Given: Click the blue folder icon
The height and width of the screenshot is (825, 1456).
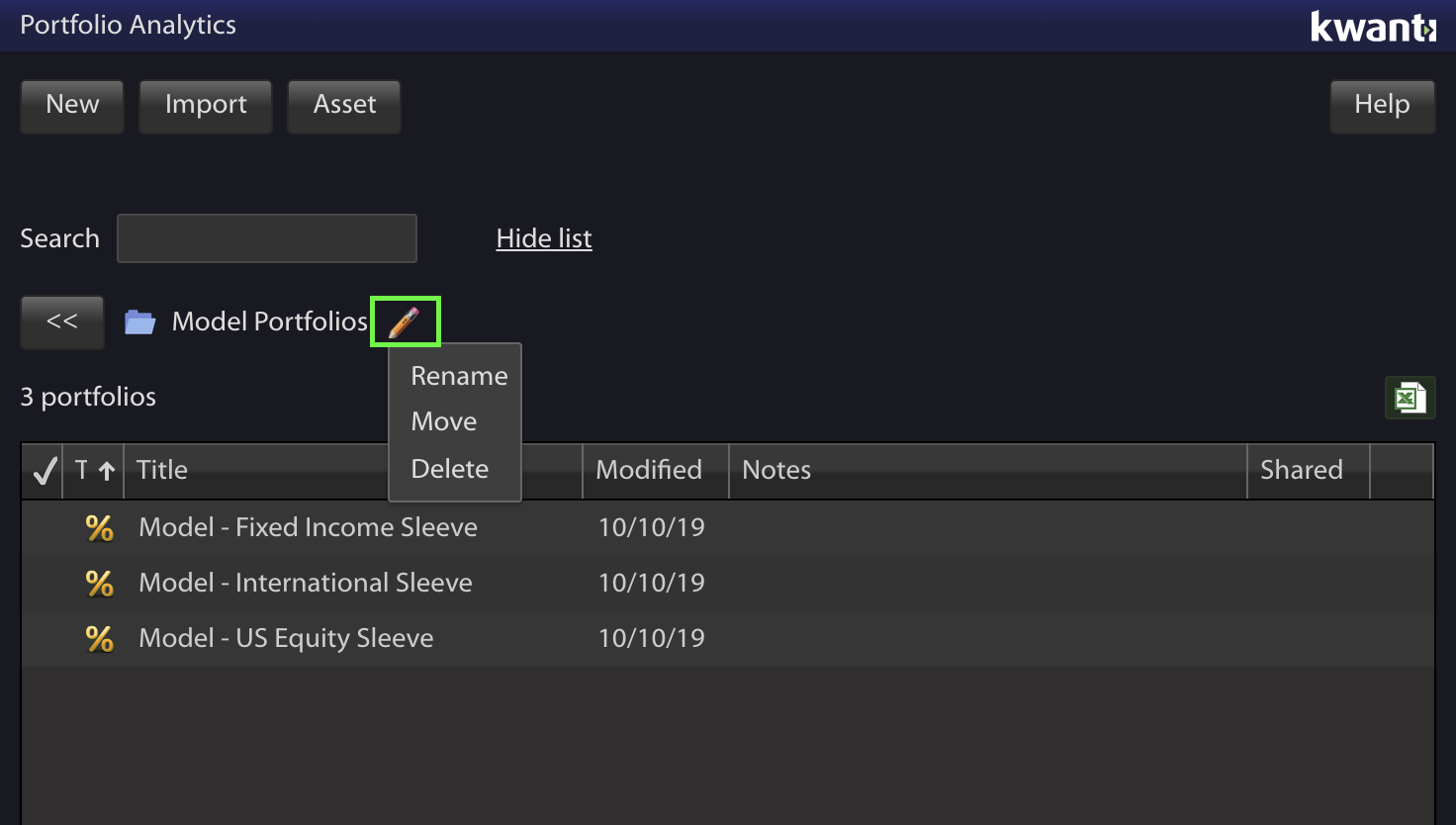Looking at the screenshot, I should coord(139,321).
